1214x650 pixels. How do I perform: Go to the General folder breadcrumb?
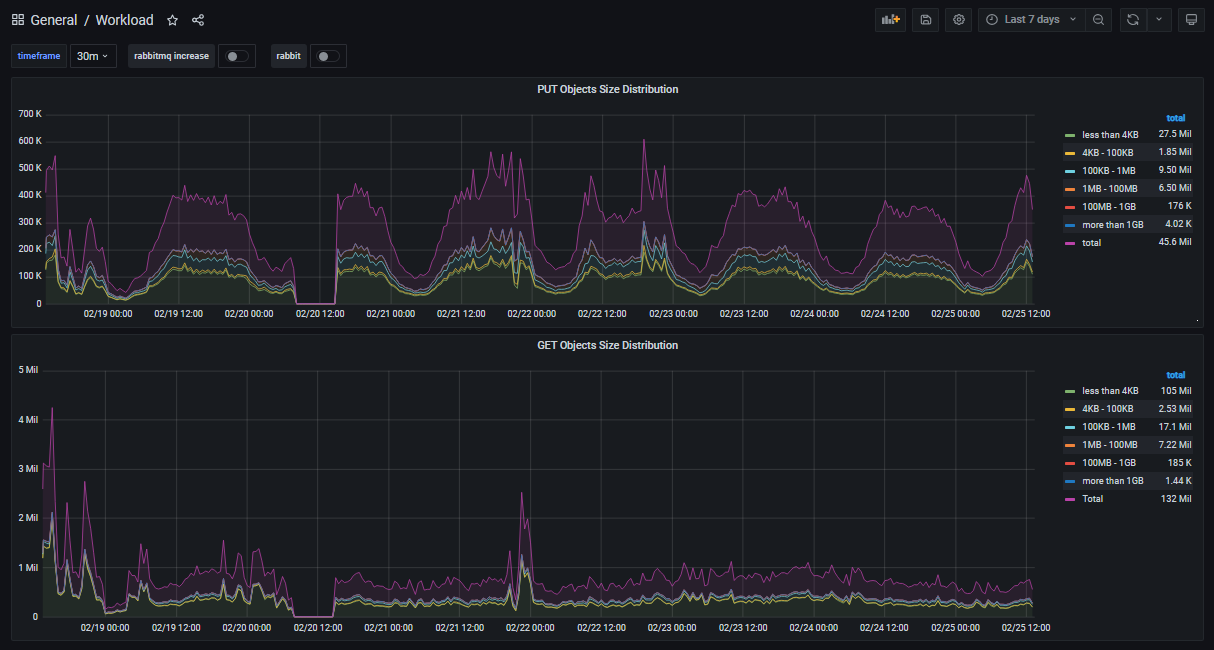click(x=54, y=20)
